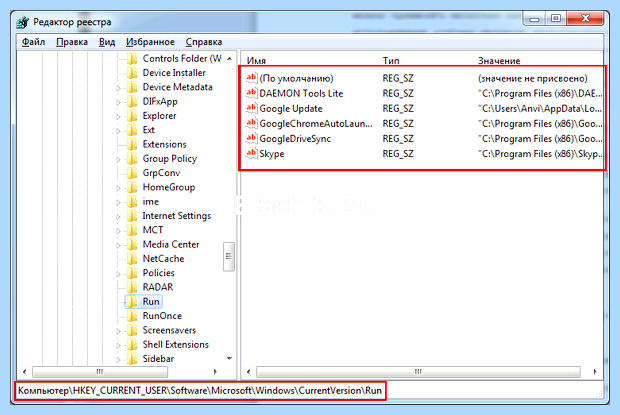Click the tree pane vertical scrollbar thumb
The width and height of the screenshot is (620, 415).
229,257
